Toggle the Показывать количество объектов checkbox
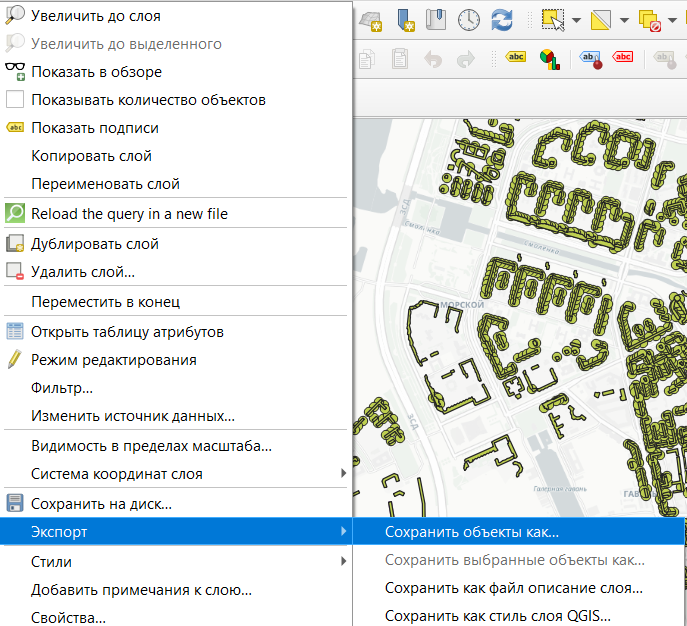This screenshot has height=626, width=687. [x=15, y=99]
